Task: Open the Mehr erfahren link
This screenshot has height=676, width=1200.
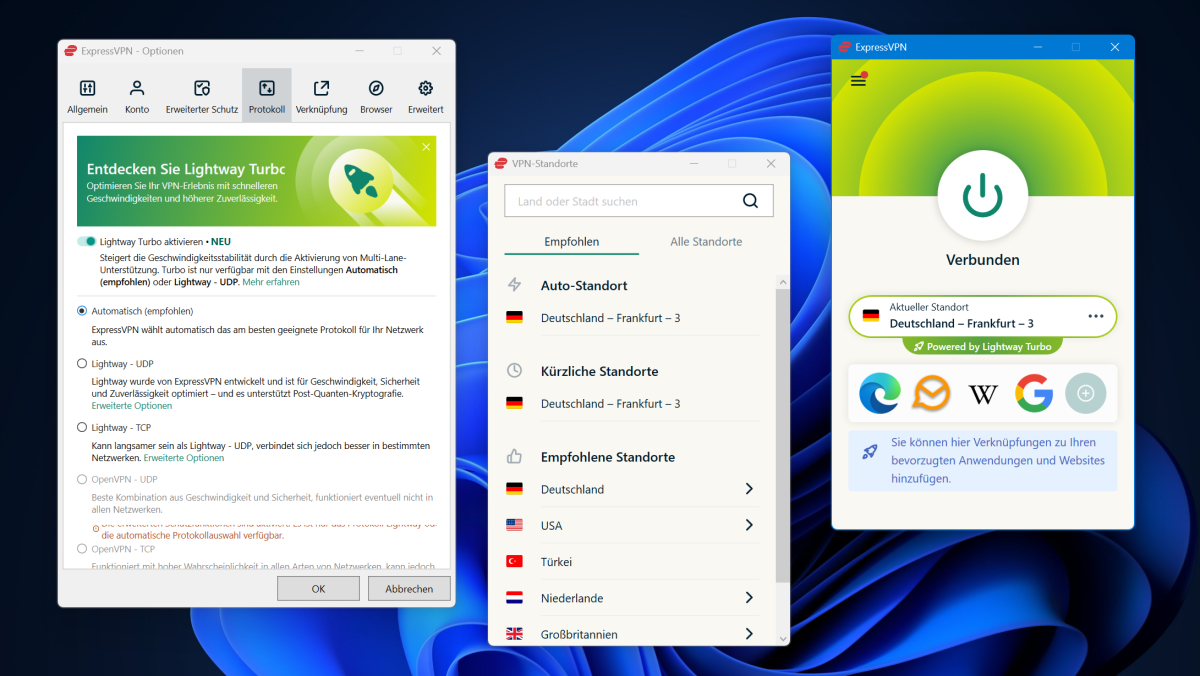Action: (x=270, y=282)
